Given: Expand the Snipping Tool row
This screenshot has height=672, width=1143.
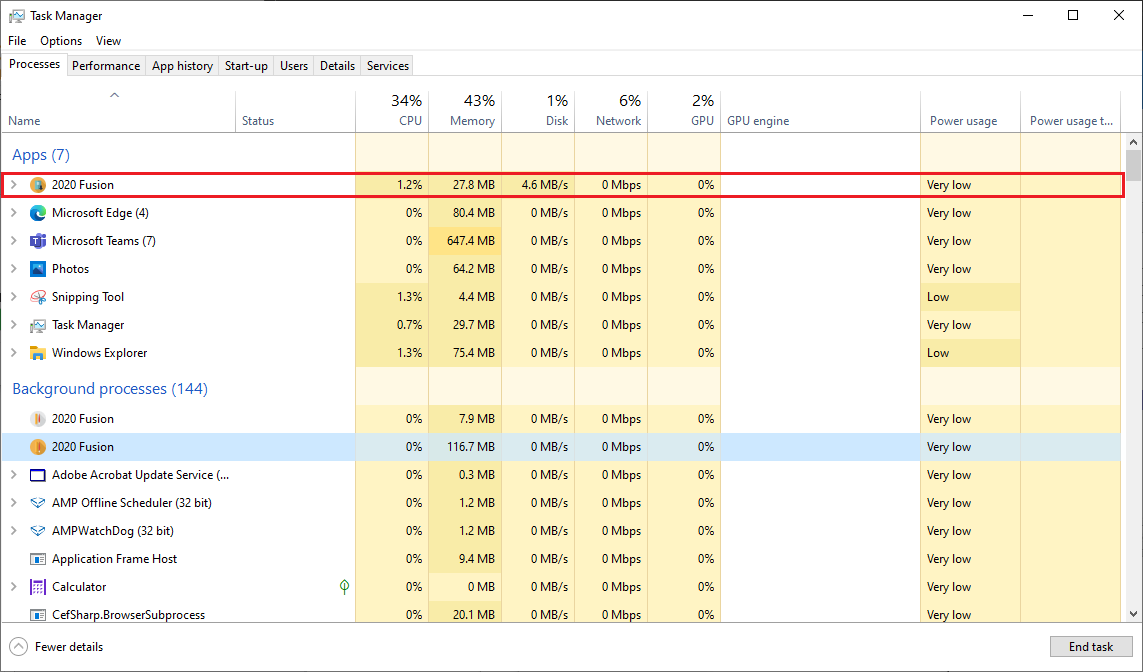Looking at the screenshot, I should (13, 297).
